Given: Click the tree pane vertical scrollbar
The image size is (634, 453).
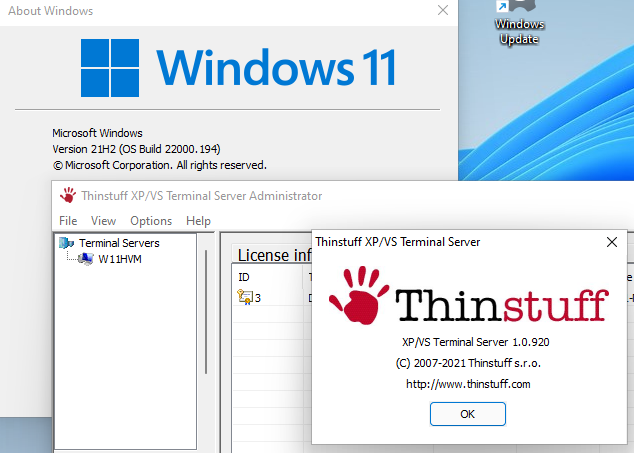Looking at the screenshot, I should [206, 312].
